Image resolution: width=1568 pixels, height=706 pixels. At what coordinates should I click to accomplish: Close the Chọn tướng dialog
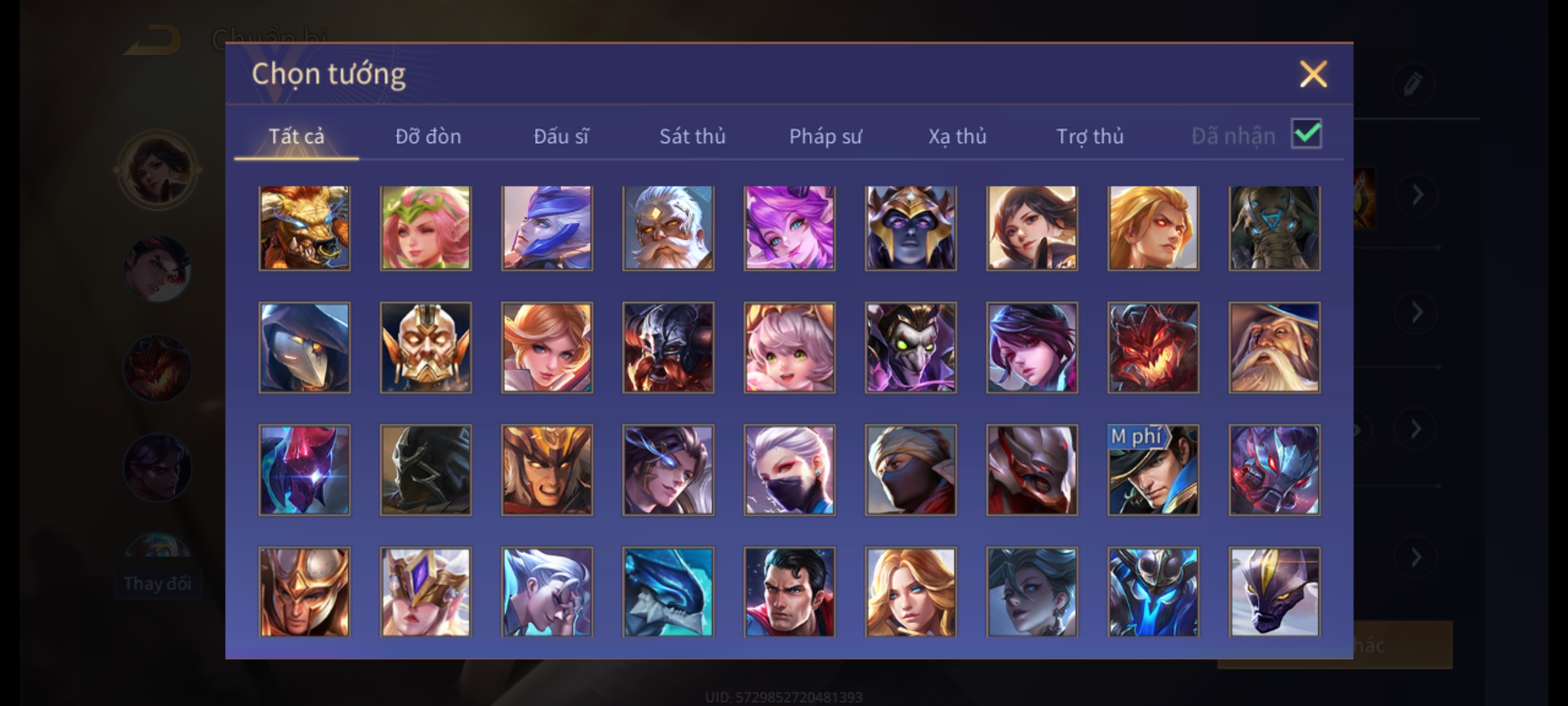pyautogui.click(x=1313, y=74)
